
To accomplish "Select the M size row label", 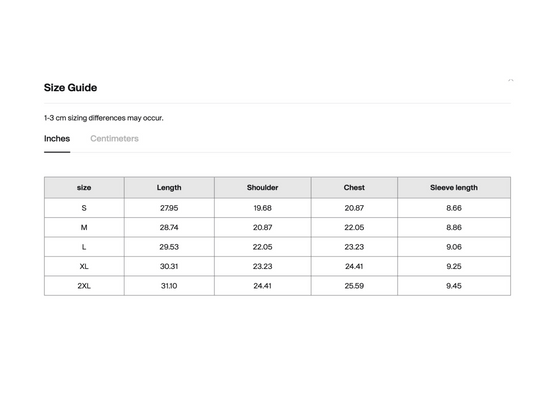I will [x=84, y=227].
